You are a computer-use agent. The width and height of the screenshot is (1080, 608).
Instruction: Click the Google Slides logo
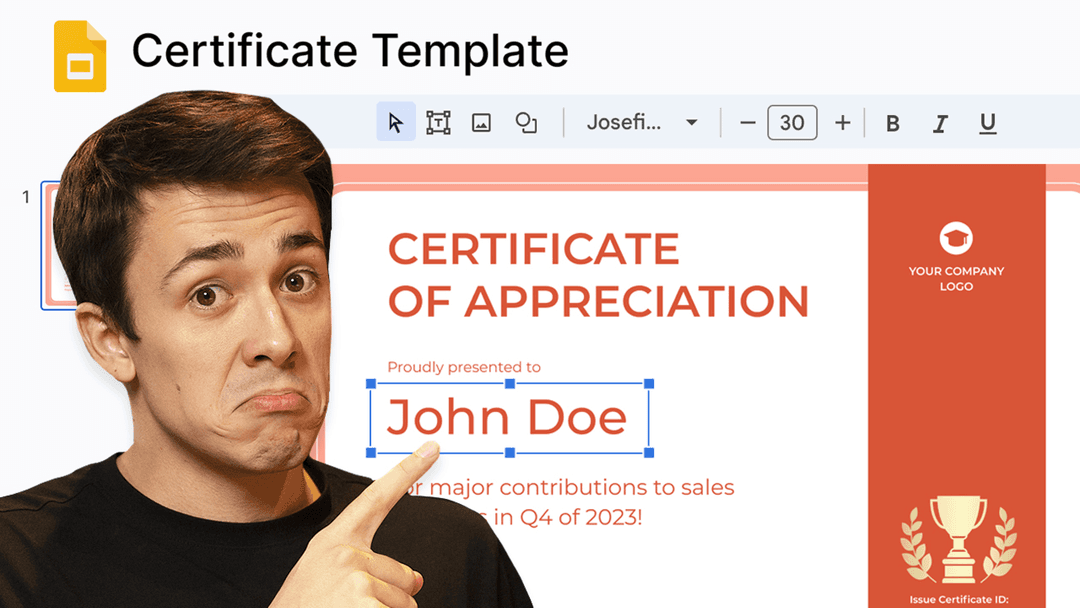(x=80, y=58)
